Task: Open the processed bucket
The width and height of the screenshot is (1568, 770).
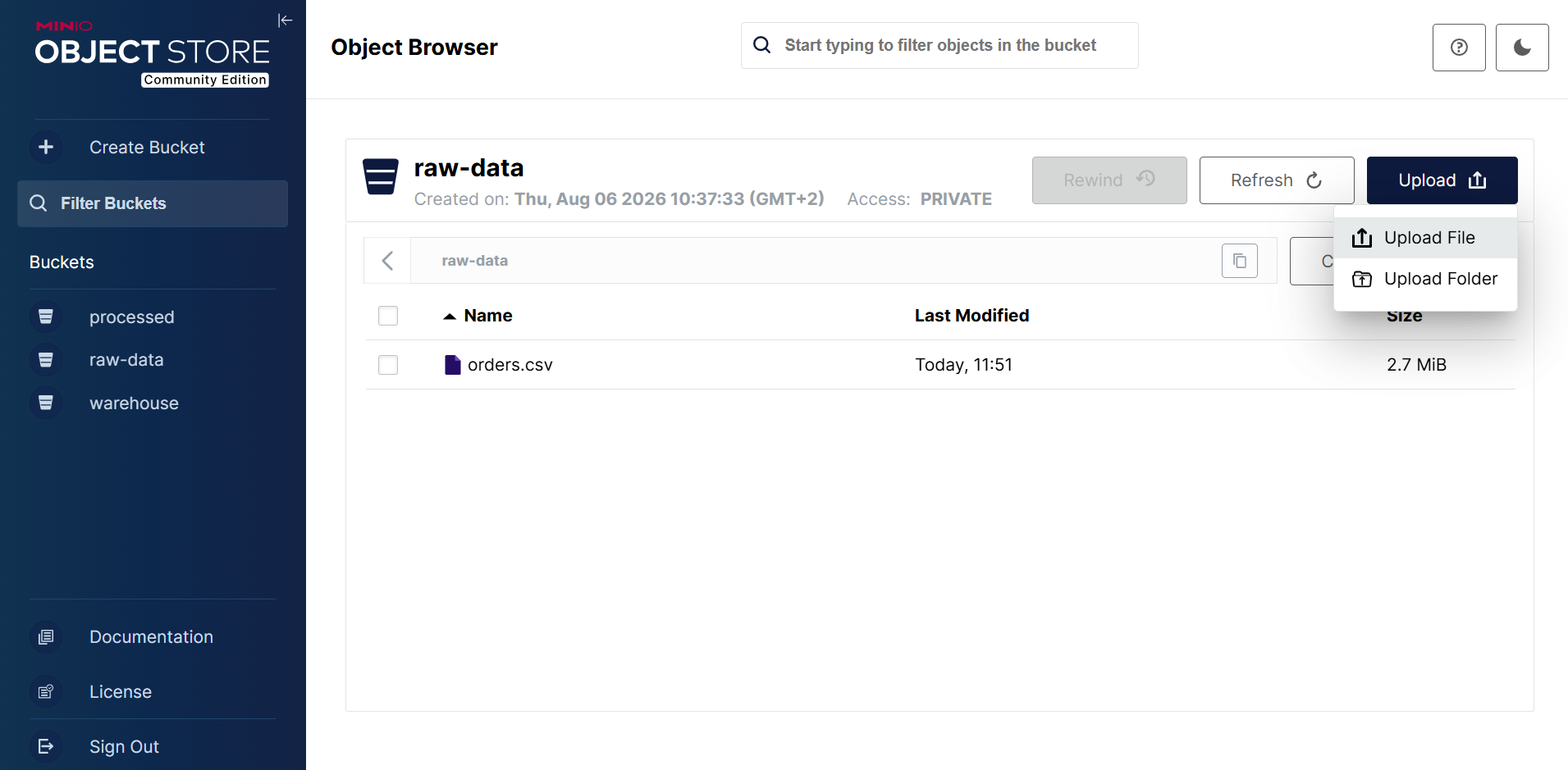Action: click(x=131, y=317)
